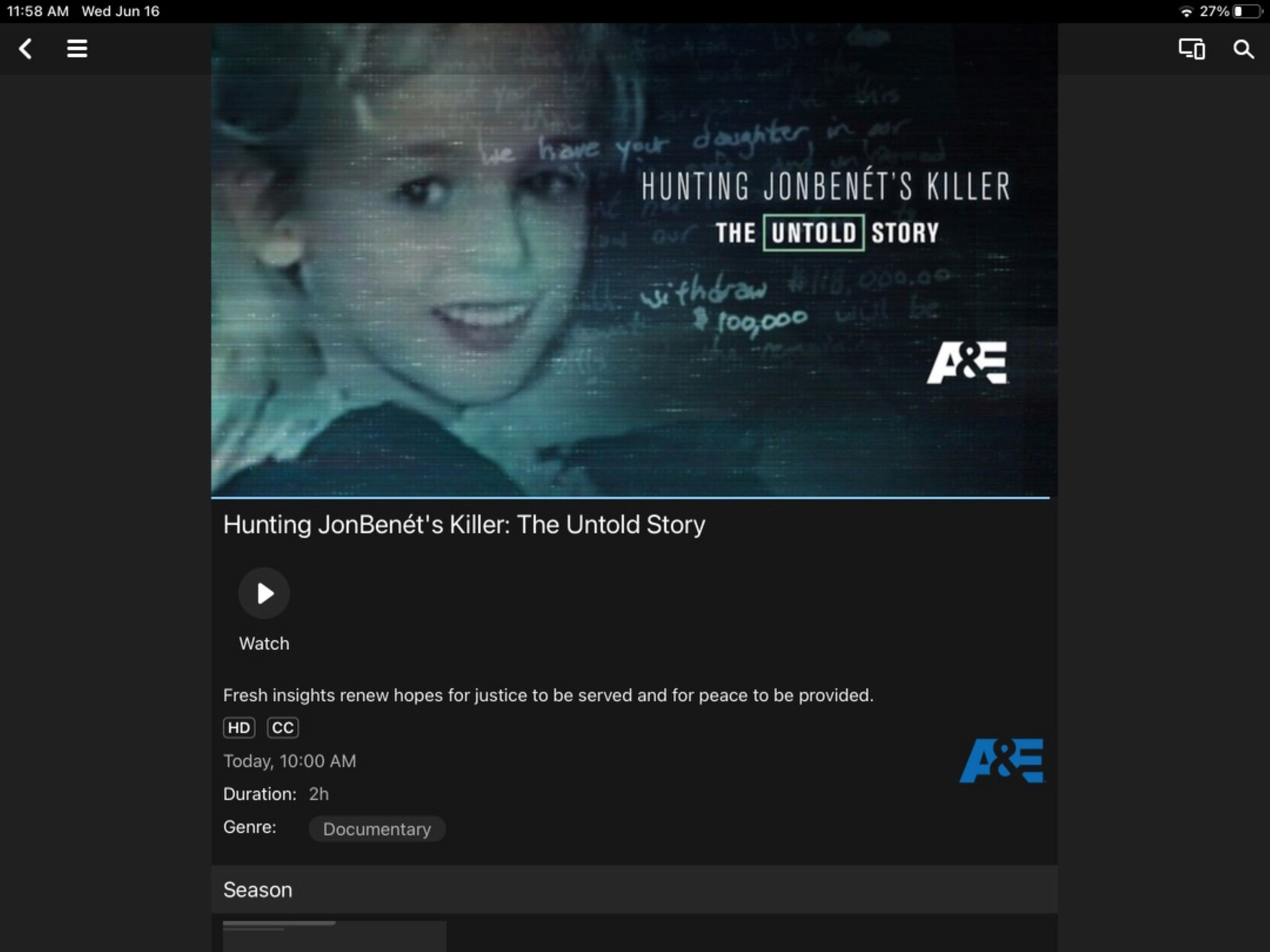Open the cast to device icon
Viewport: 1270px width, 952px height.
pos(1192,49)
